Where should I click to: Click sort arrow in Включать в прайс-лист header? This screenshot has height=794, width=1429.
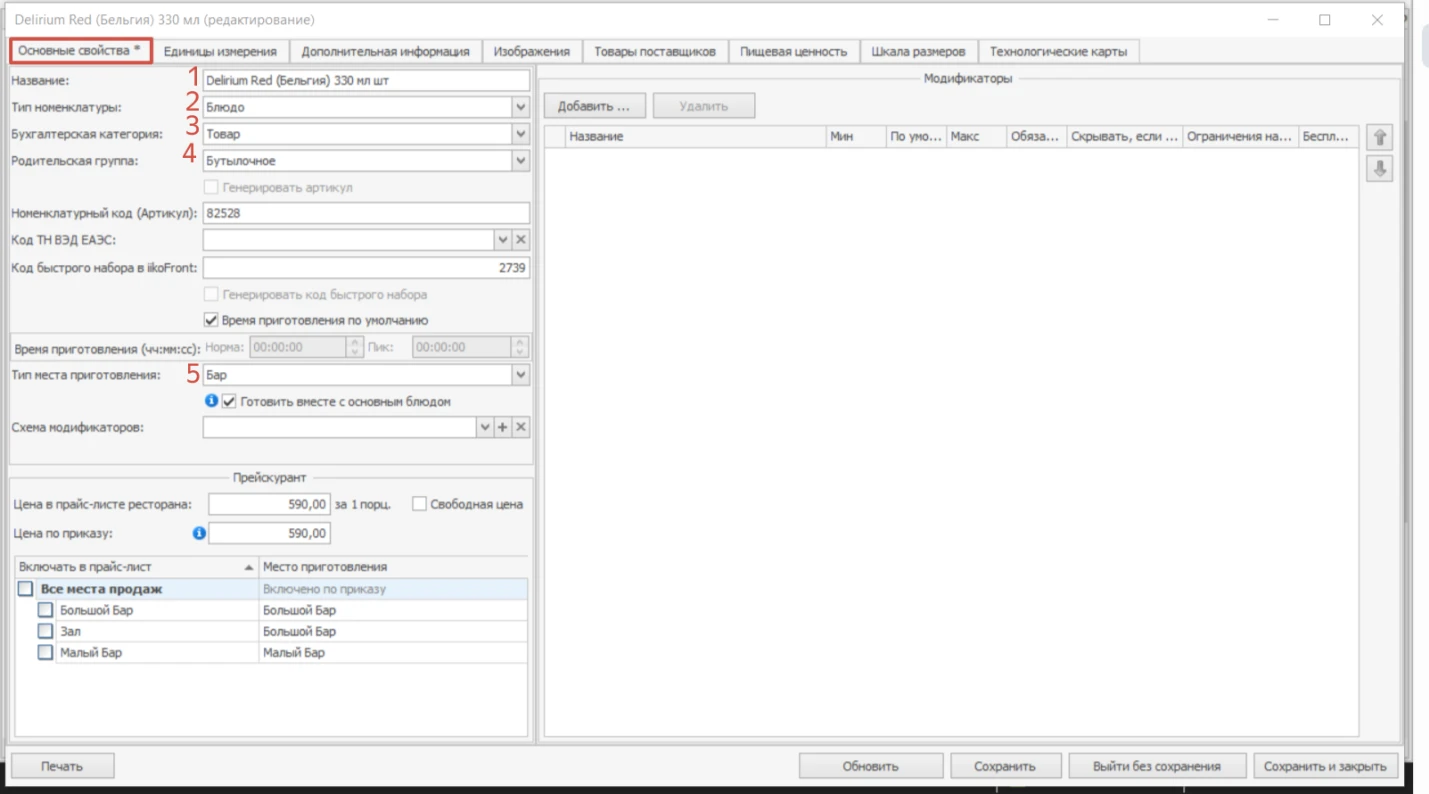pos(249,567)
